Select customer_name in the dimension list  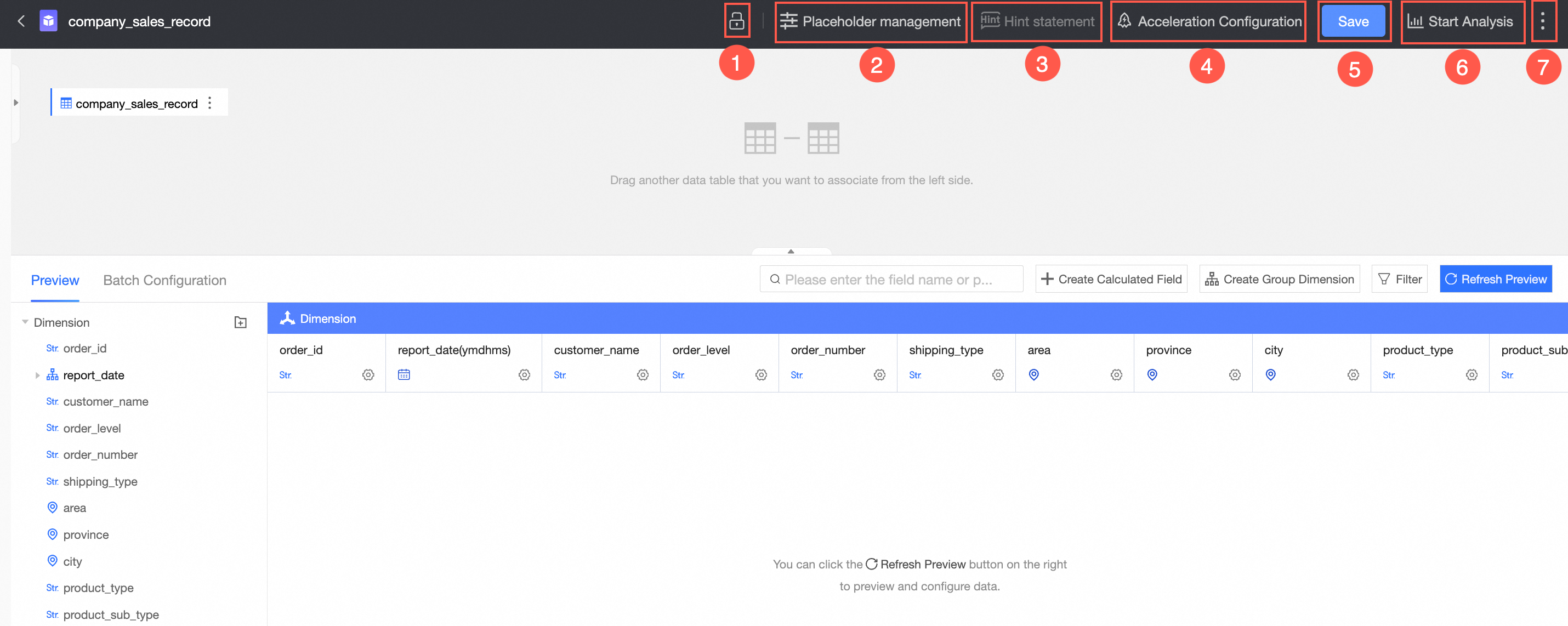tap(106, 401)
